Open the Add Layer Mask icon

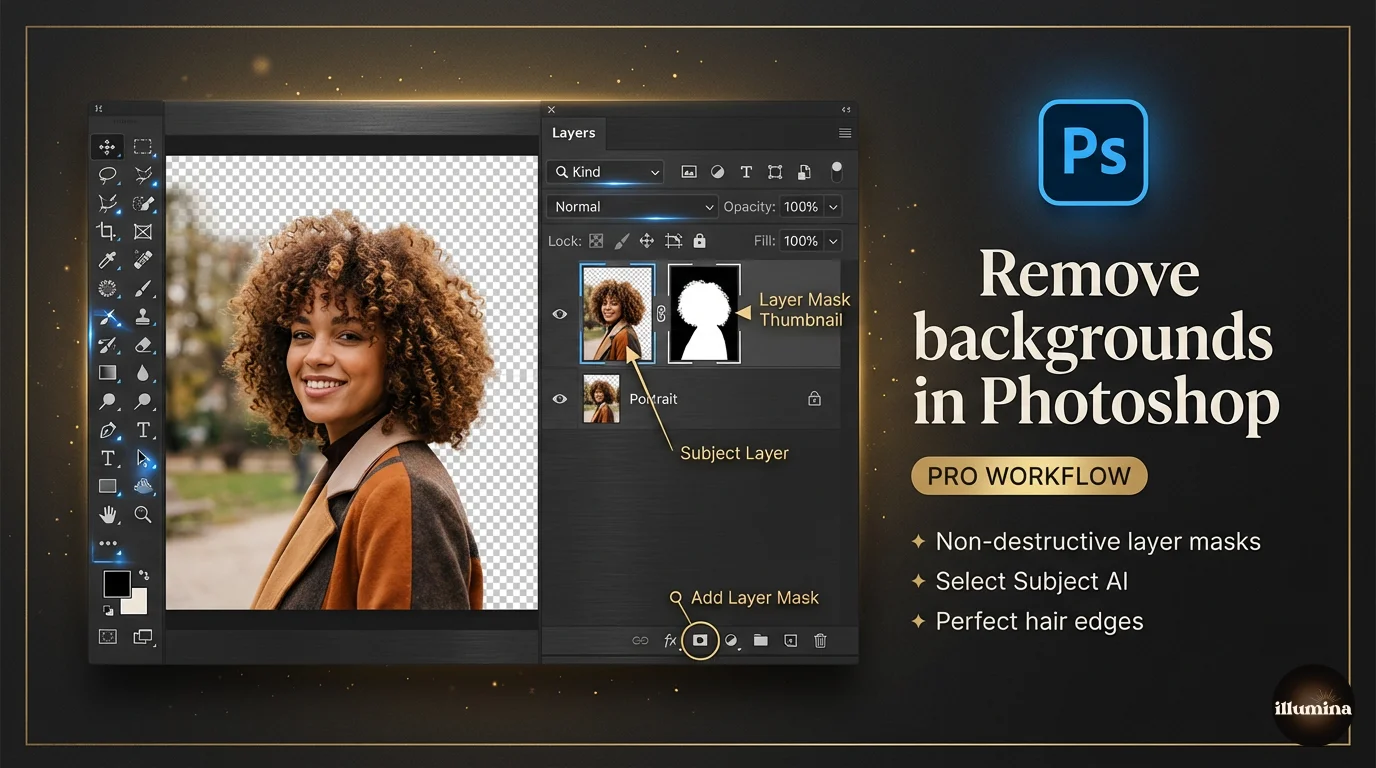[701, 641]
